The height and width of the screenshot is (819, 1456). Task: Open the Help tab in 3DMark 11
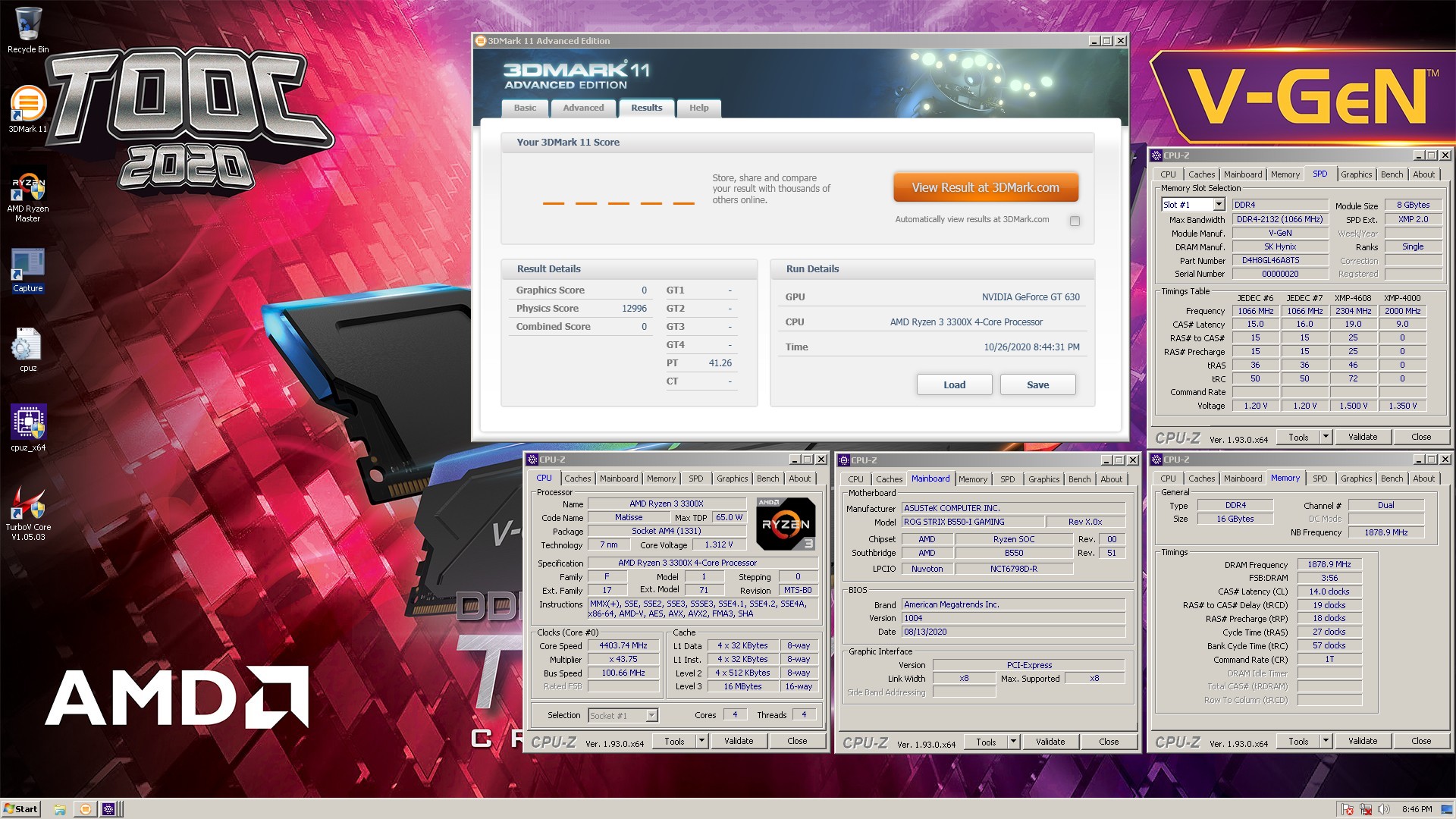tap(698, 108)
